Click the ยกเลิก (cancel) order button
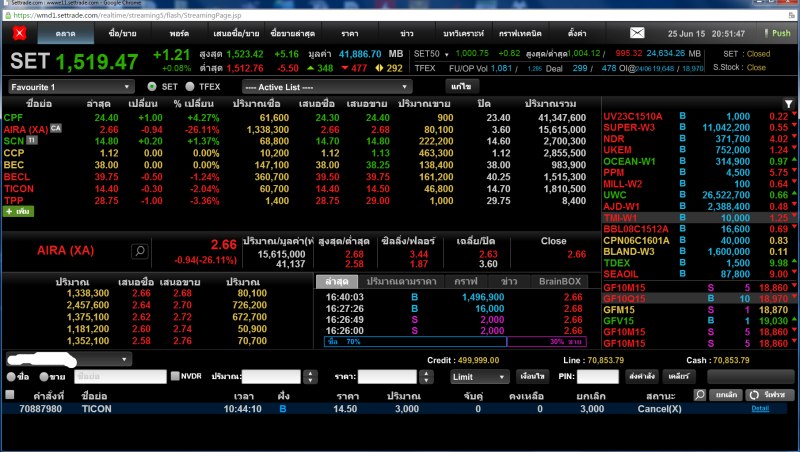 (726, 395)
